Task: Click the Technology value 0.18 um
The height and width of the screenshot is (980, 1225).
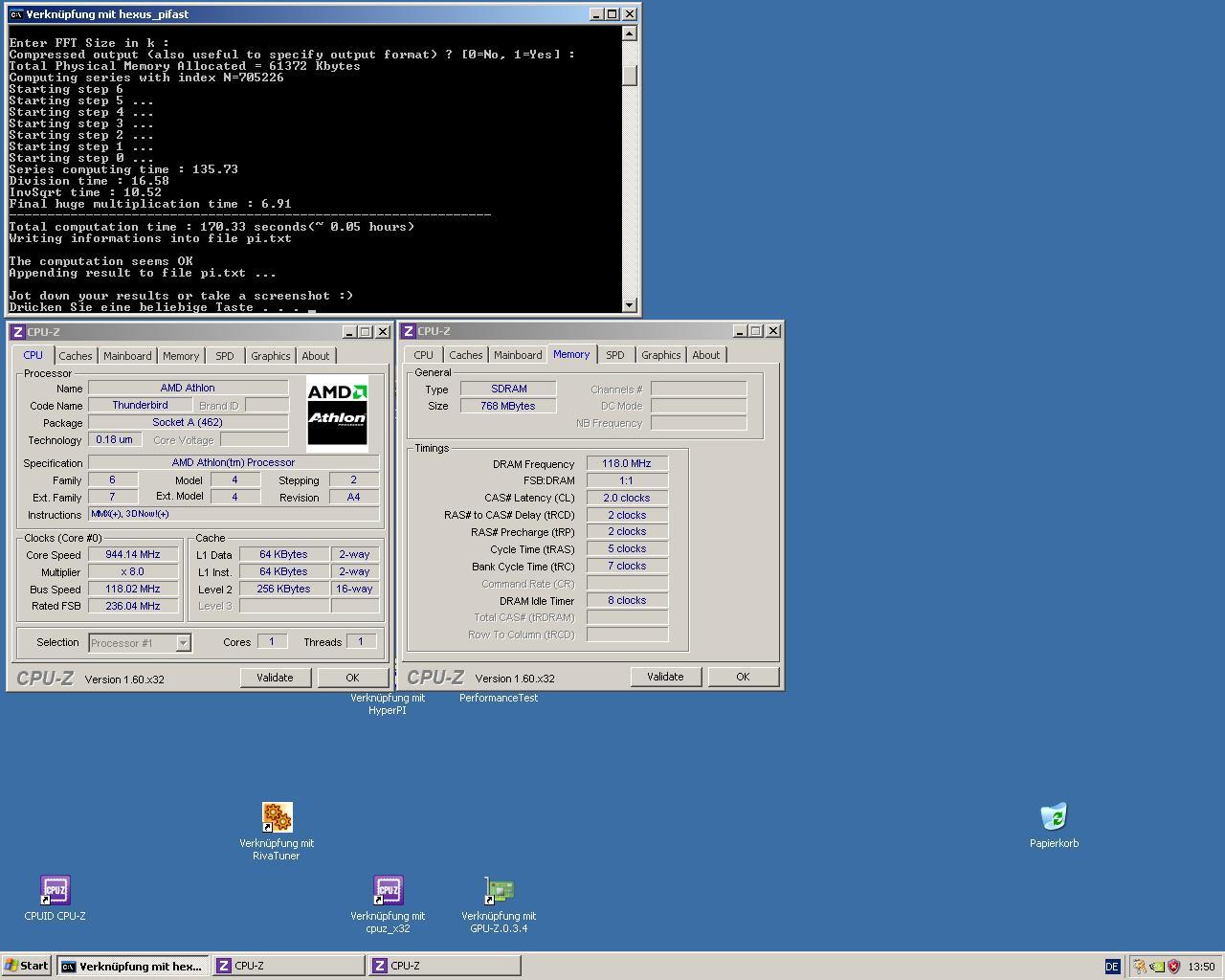Action: click(x=115, y=440)
